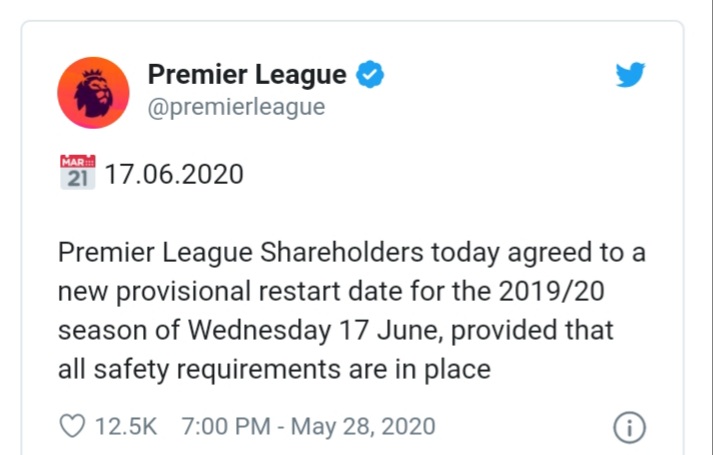Open the tweet info icon
This screenshot has height=455, width=713.
tap(629, 427)
